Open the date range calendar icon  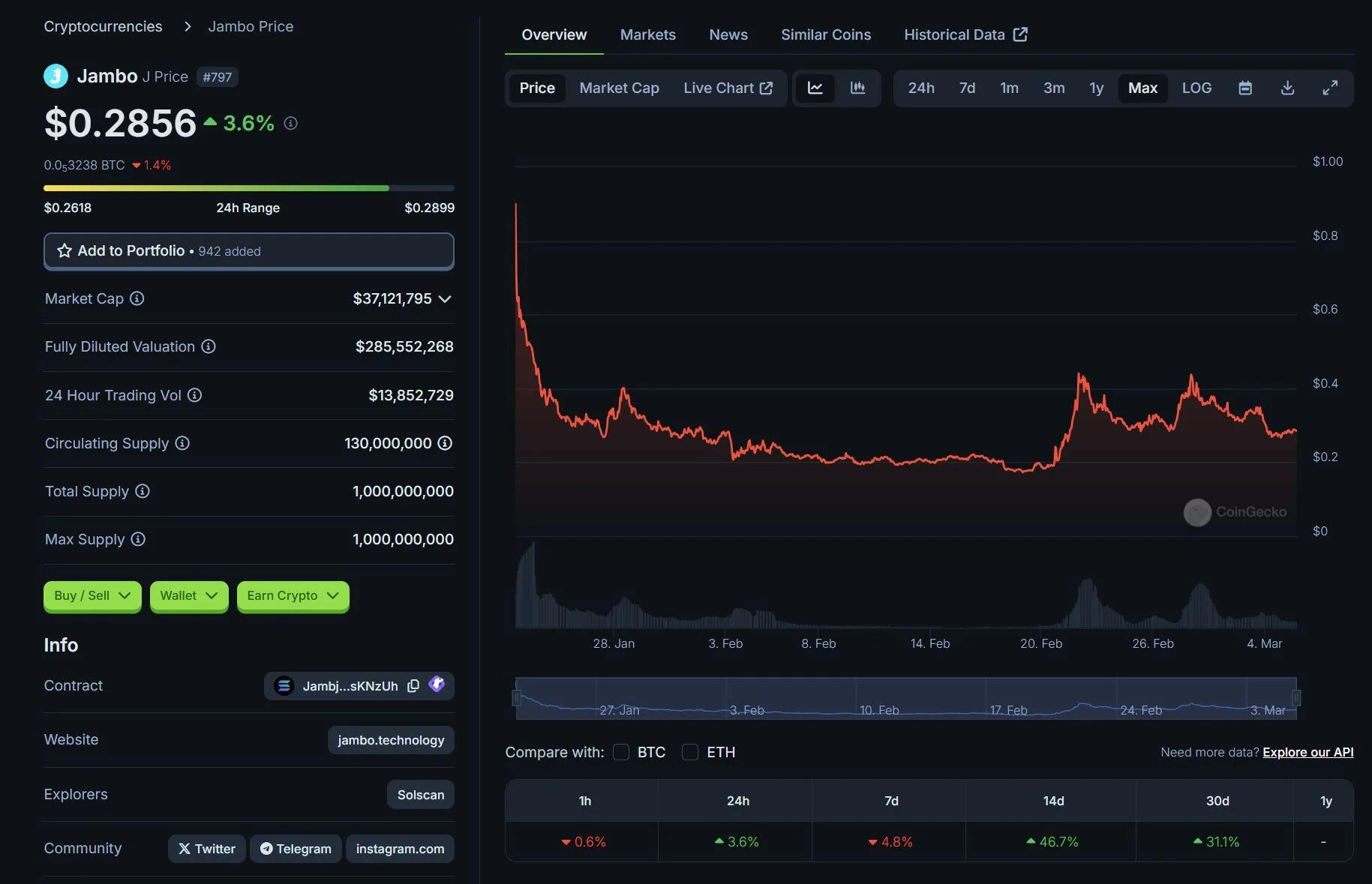[1245, 88]
